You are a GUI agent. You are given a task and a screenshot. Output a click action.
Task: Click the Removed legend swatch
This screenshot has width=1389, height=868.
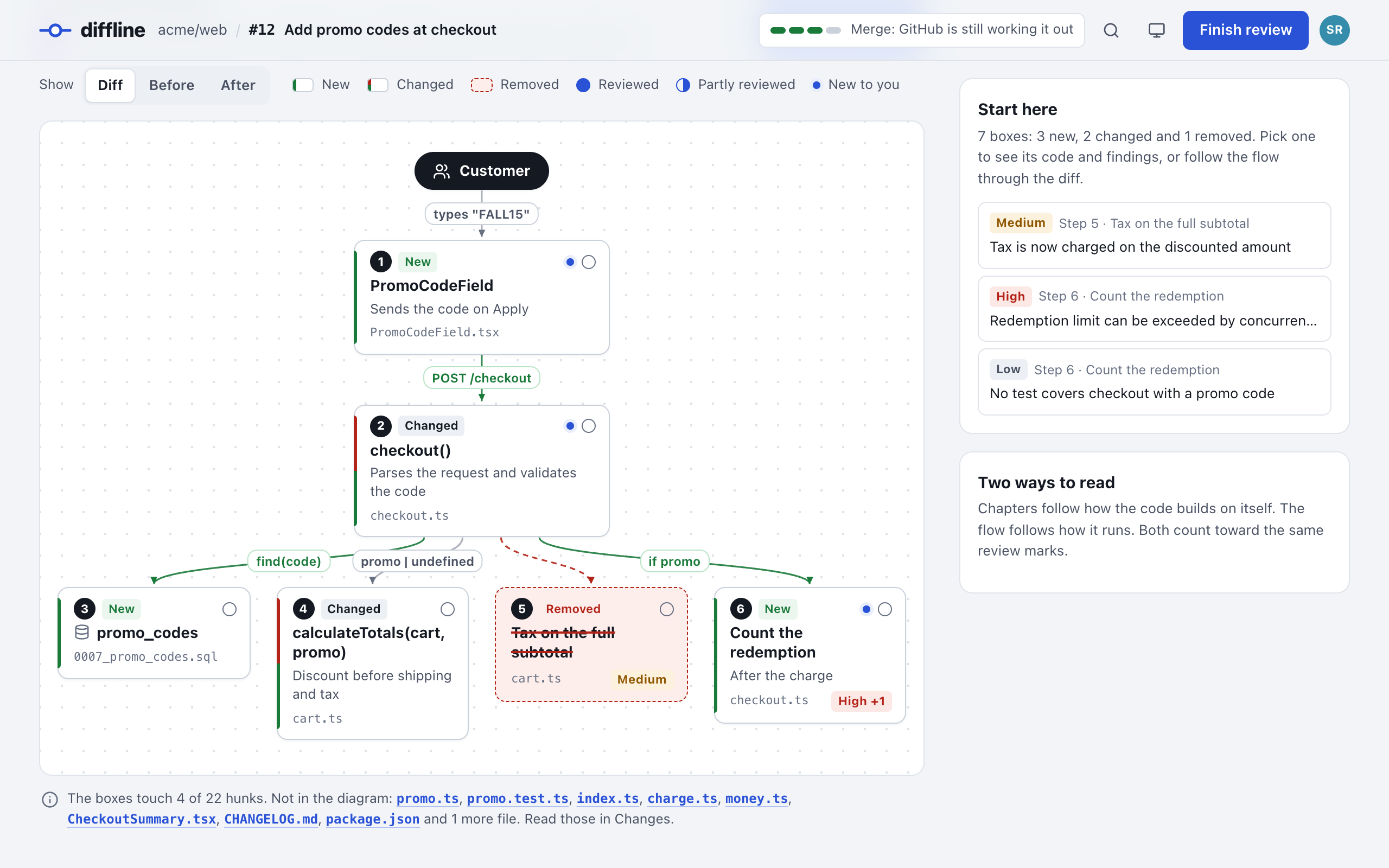coord(482,85)
